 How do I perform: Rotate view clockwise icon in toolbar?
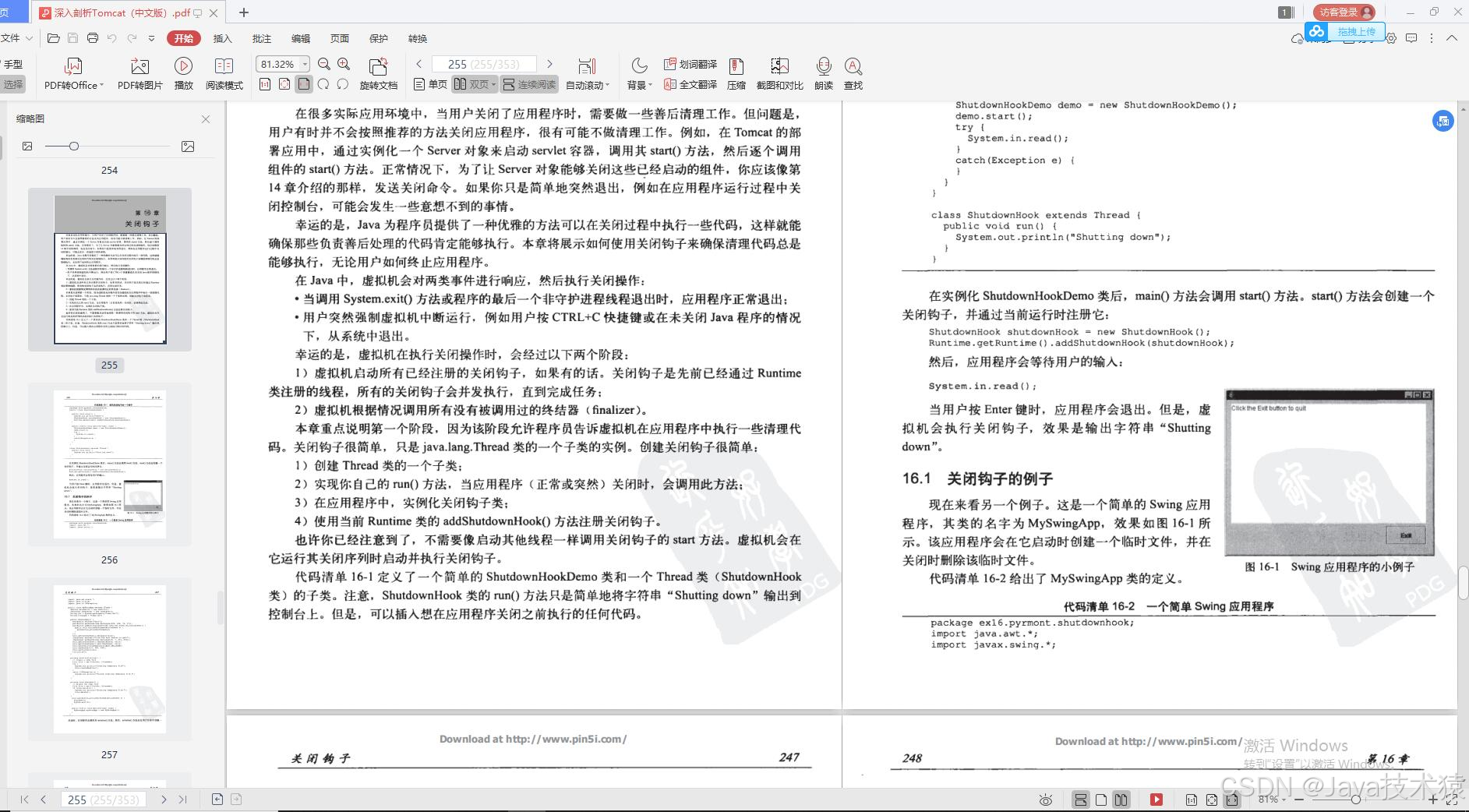tap(323, 84)
